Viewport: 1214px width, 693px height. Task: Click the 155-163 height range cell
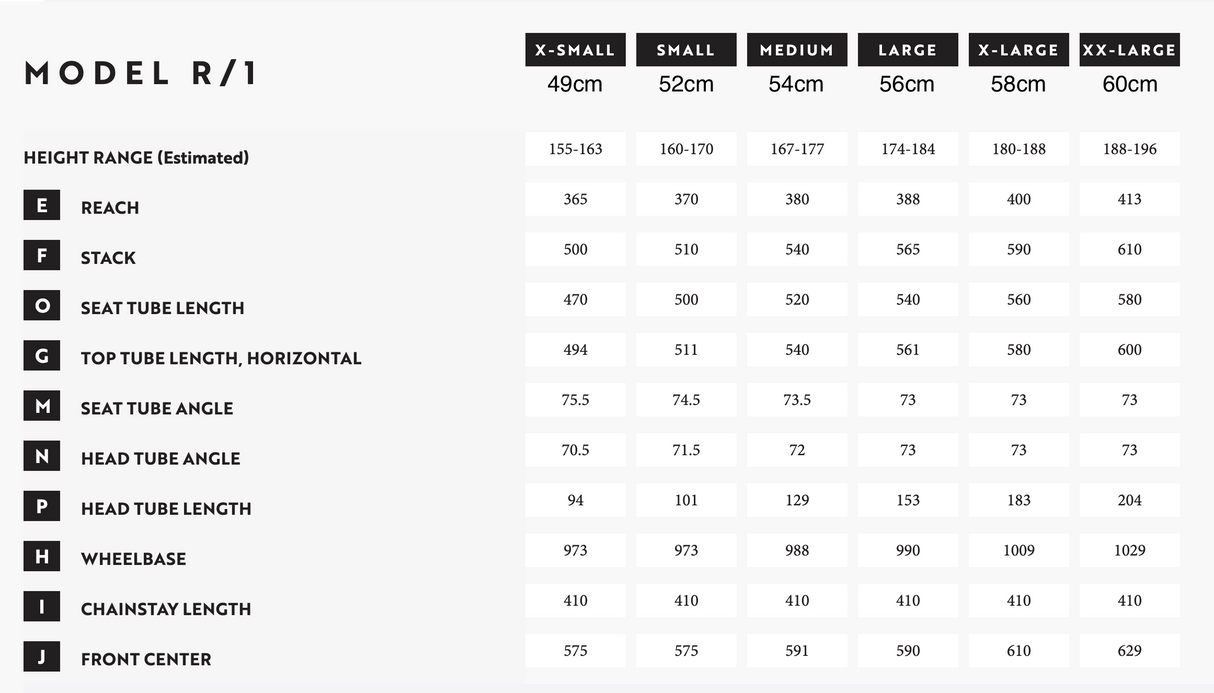575,149
